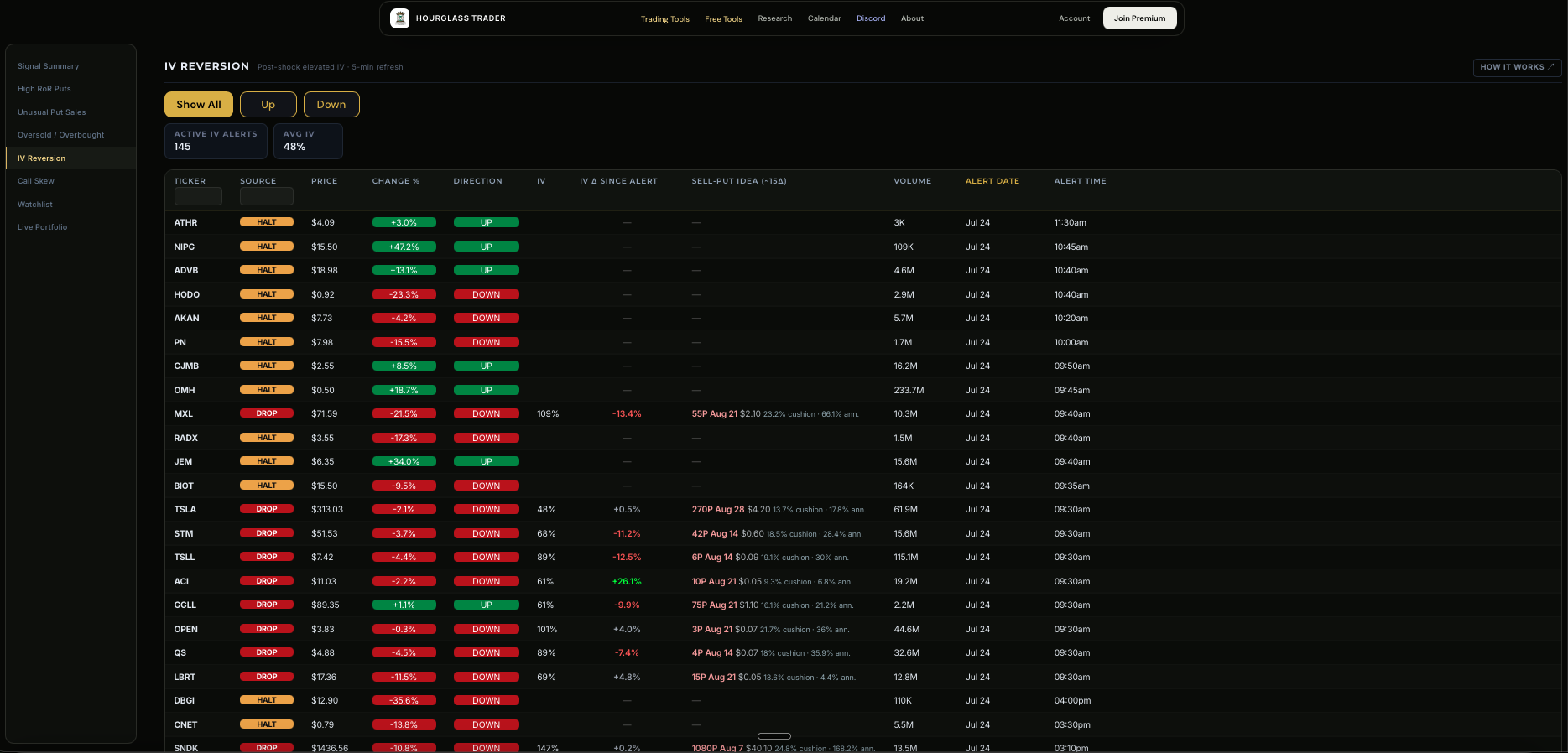Open High RoR Puts in sidebar
The height and width of the screenshot is (753, 1568).
click(x=44, y=89)
